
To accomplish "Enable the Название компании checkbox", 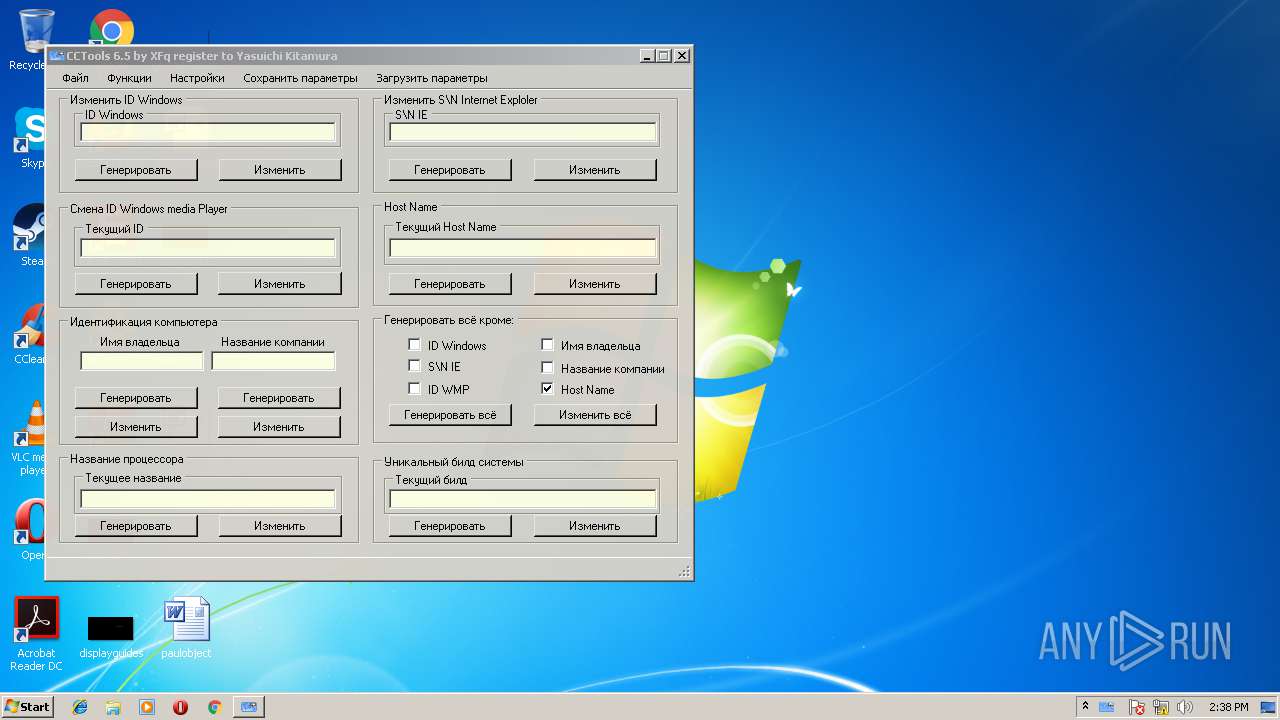I will pyautogui.click(x=548, y=368).
